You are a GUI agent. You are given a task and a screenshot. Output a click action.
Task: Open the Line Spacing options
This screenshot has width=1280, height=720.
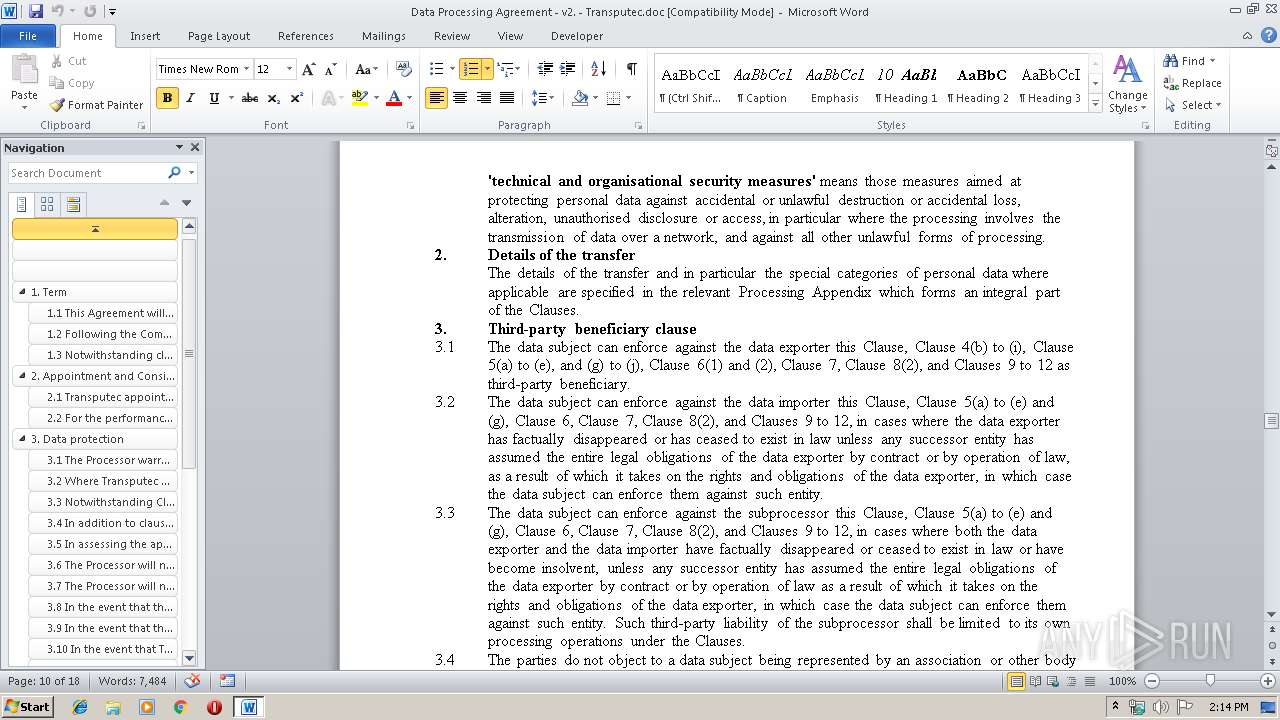[542, 98]
